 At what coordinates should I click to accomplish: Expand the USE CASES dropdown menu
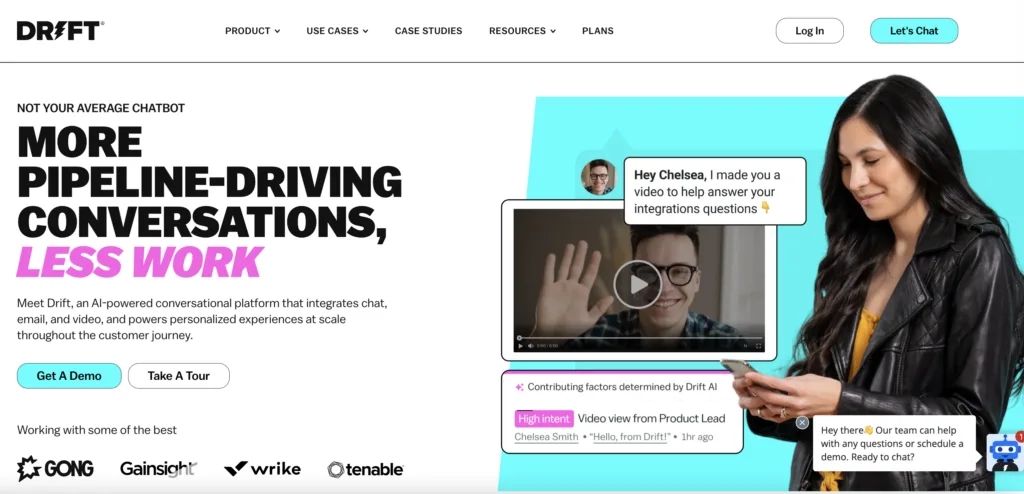click(x=337, y=31)
